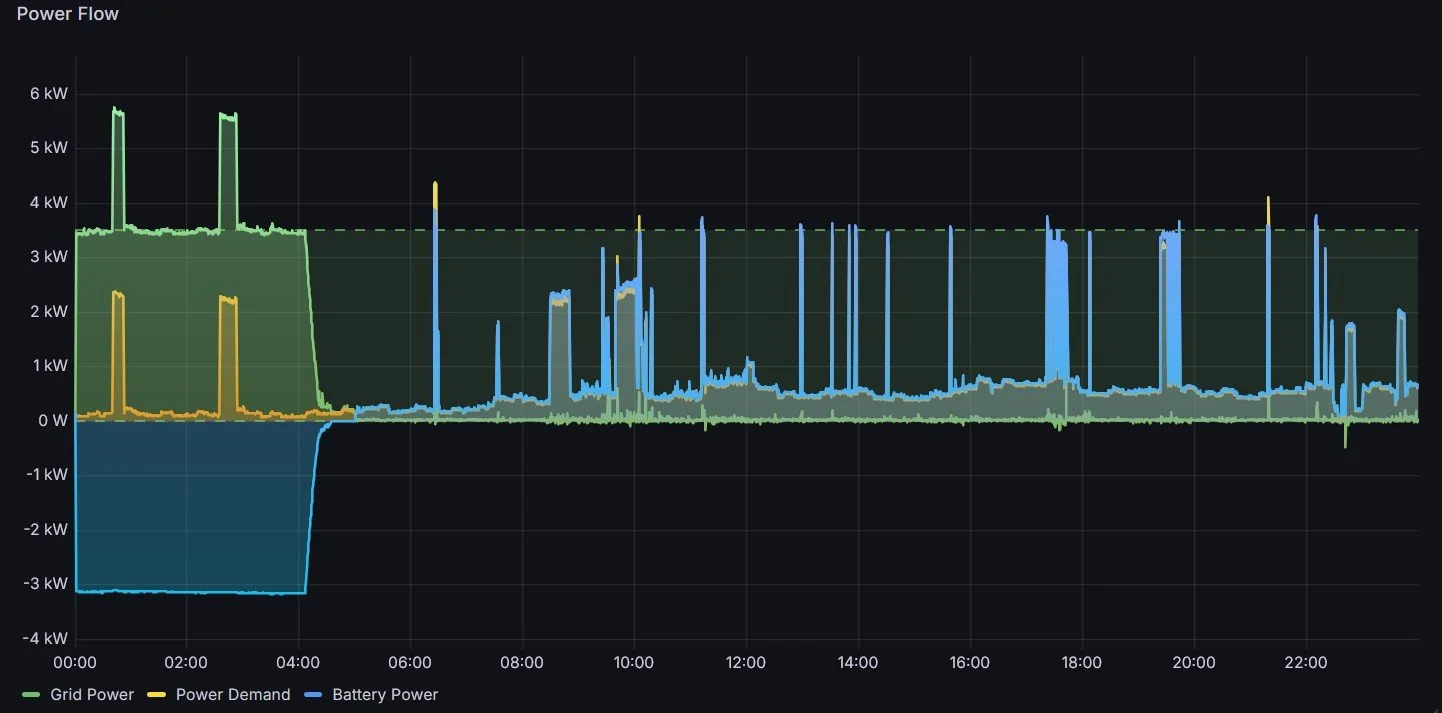Click the 22:00 time axis label
This screenshot has width=1442, height=713.
click(1306, 662)
